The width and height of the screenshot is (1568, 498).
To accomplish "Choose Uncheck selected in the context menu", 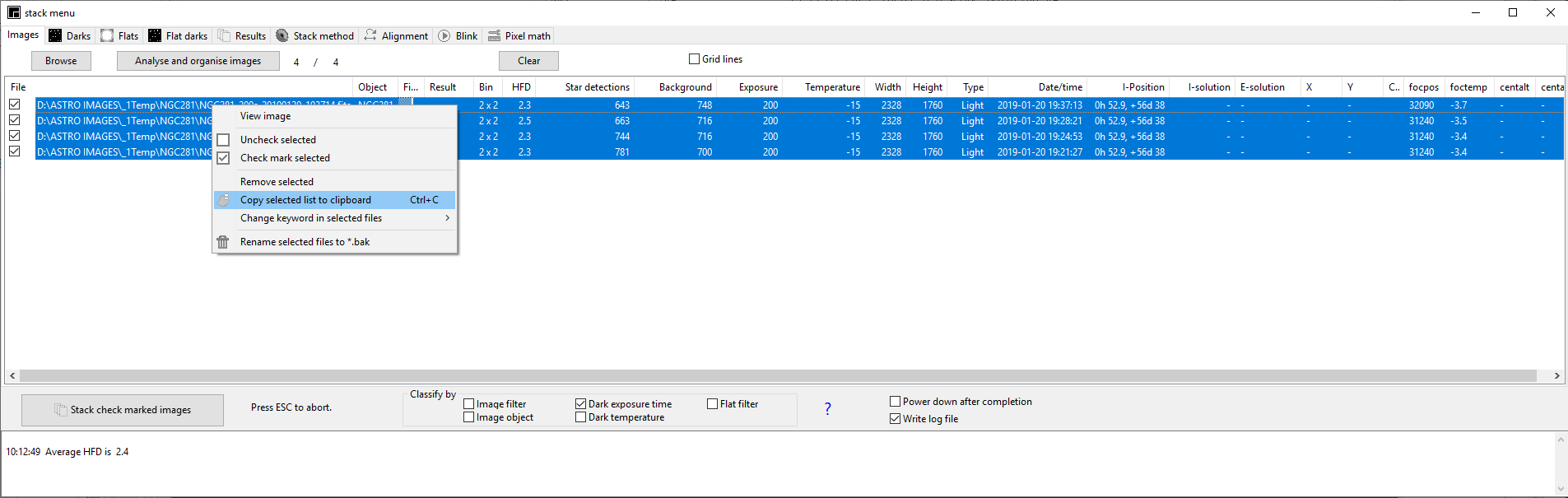I will click(335, 140).
